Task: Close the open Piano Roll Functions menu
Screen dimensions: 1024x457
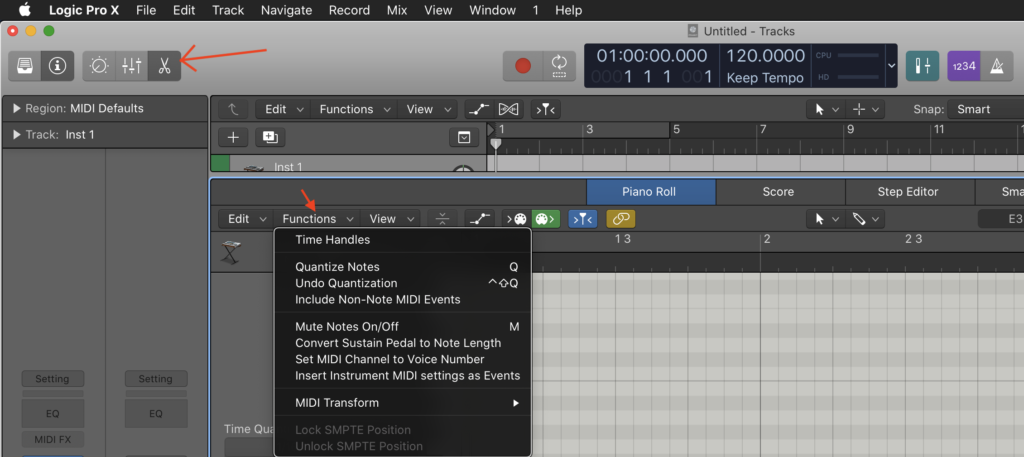Action: click(x=317, y=219)
